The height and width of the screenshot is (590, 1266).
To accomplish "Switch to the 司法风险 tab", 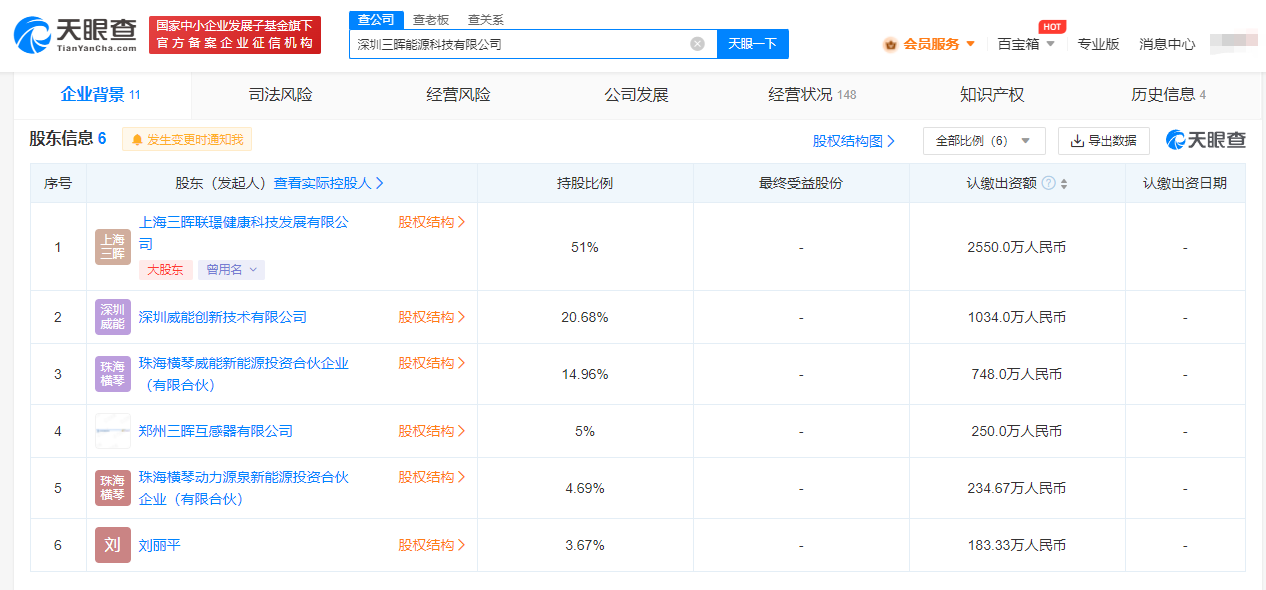I will click(x=281, y=95).
